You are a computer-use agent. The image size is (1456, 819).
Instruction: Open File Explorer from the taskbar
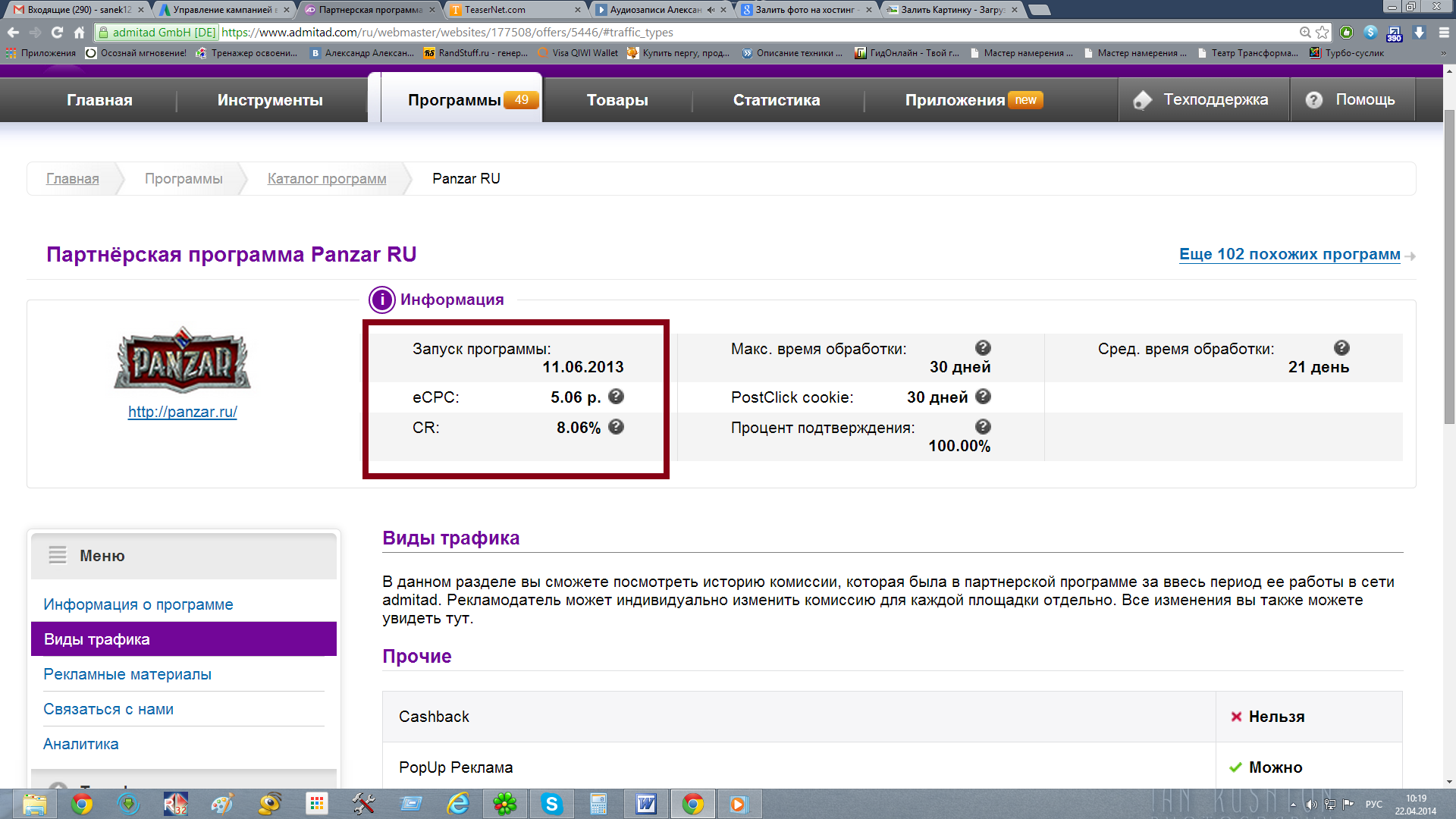34,804
